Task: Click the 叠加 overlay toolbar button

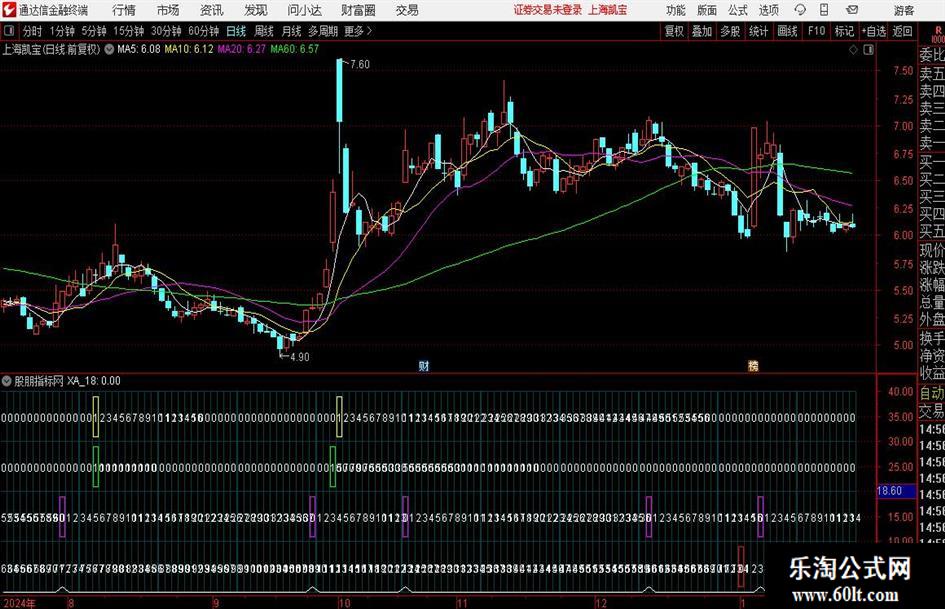Action: point(702,31)
